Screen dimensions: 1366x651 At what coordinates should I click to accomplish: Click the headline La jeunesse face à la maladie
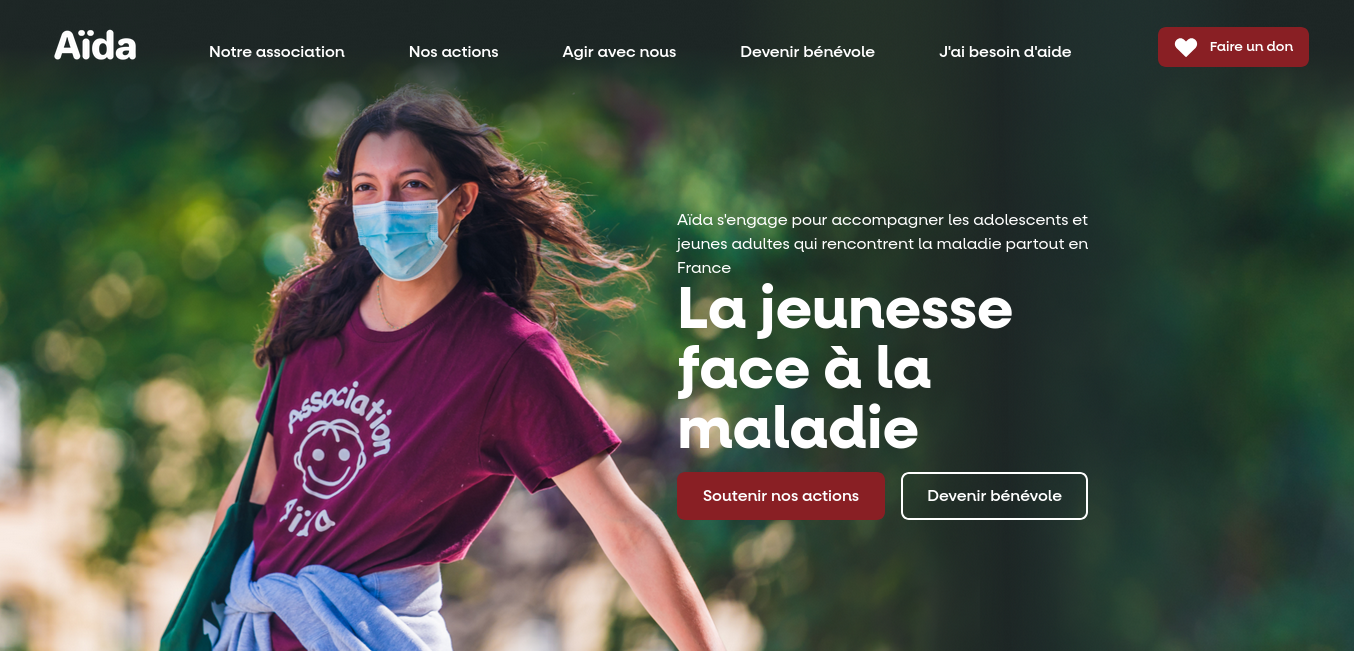click(845, 369)
